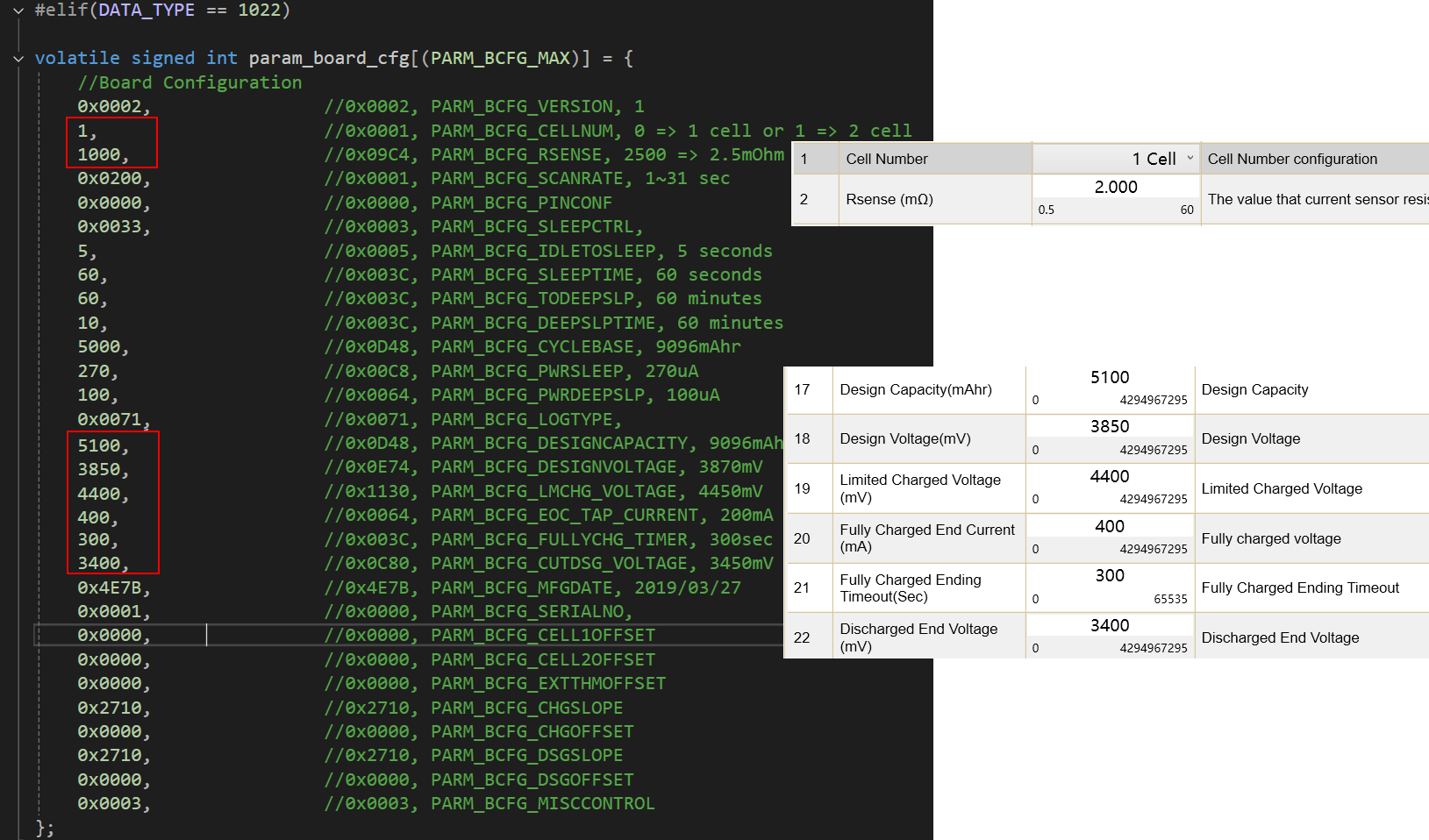The image size is (1429, 840).
Task: Click the Design Capacity value 5100
Action: [1110, 377]
